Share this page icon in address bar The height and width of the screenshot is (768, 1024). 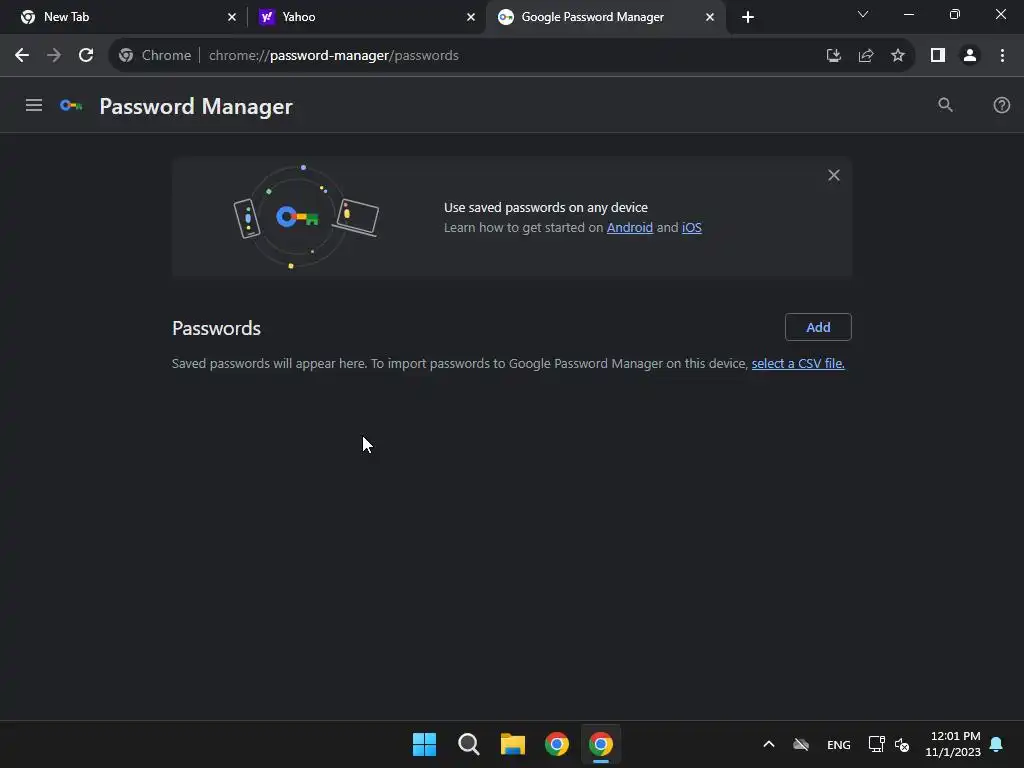click(866, 56)
